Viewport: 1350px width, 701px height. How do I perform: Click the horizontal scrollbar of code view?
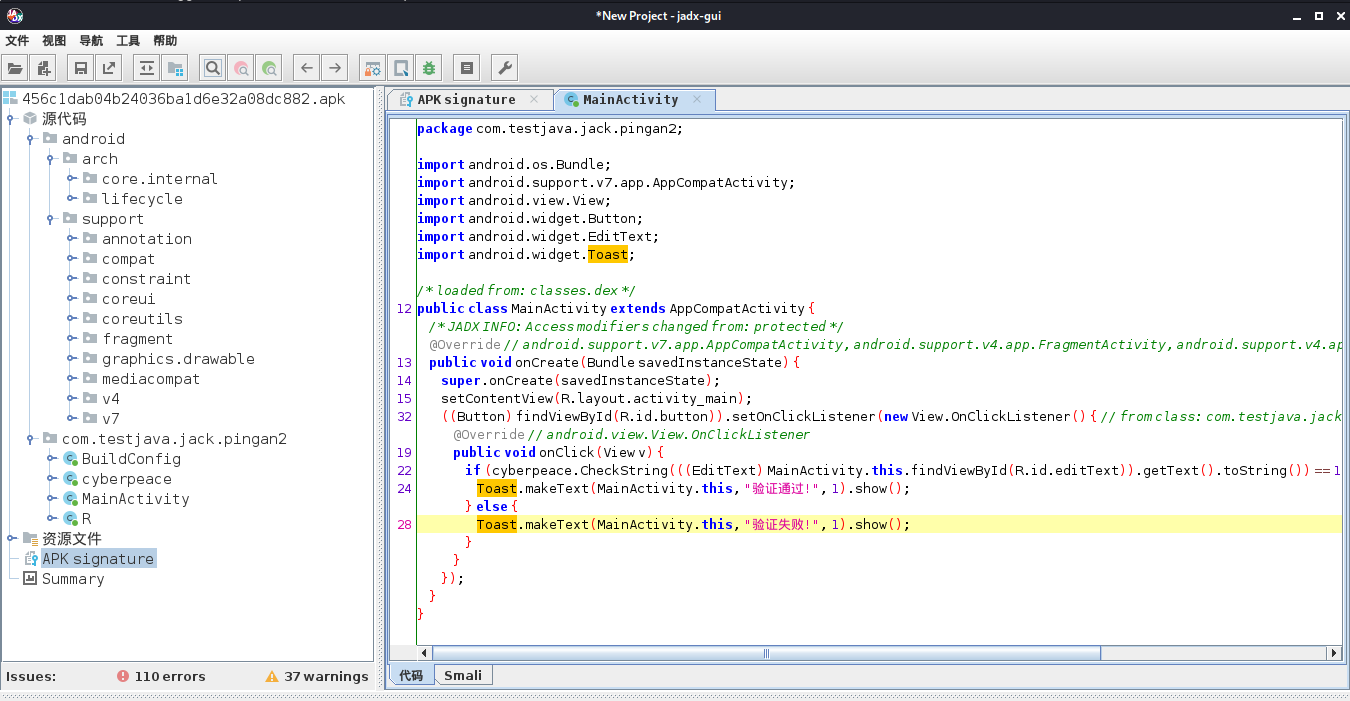click(x=766, y=653)
